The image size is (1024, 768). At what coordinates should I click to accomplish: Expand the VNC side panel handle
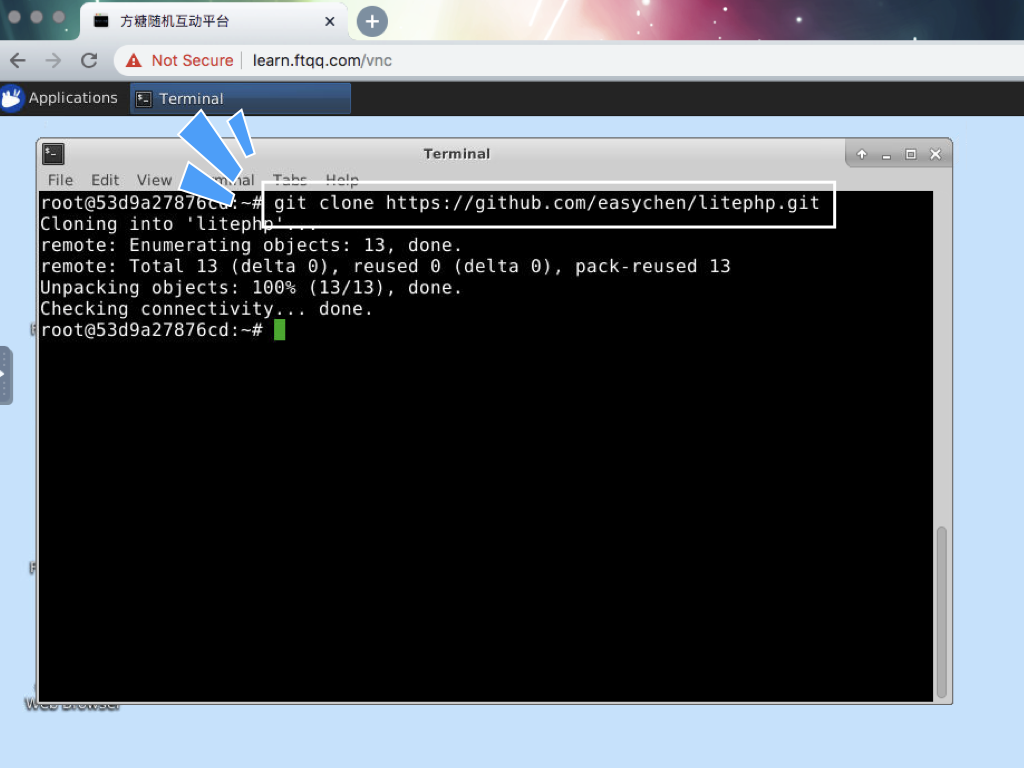tap(5, 375)
